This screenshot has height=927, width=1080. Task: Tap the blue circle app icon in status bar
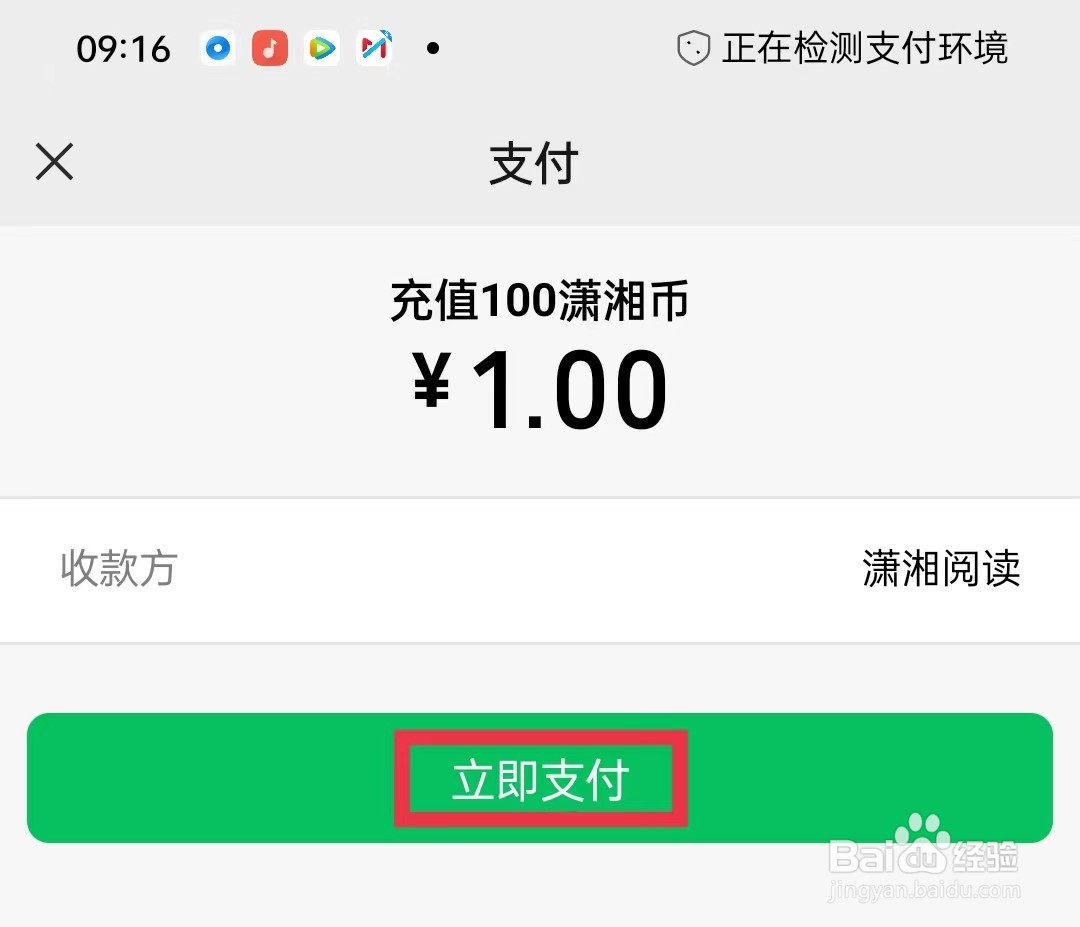tap(218, 48)
